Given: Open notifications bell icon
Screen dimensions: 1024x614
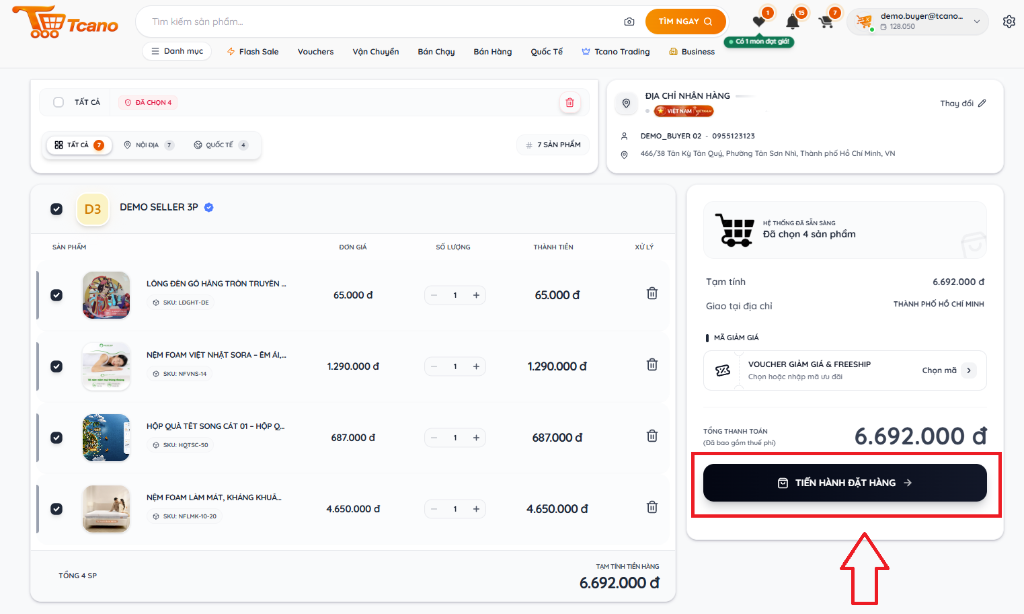Looking at the screenshot, I should click(x=792, y=22).
